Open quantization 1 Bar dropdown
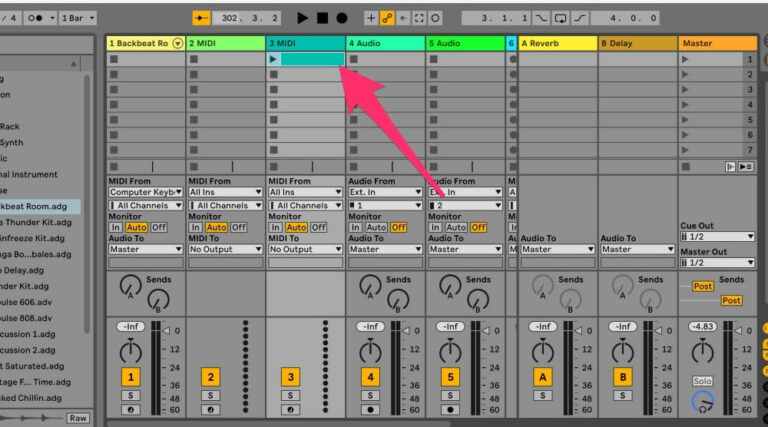The width and height of the screenshot is (768, 427). click(77, 18)
